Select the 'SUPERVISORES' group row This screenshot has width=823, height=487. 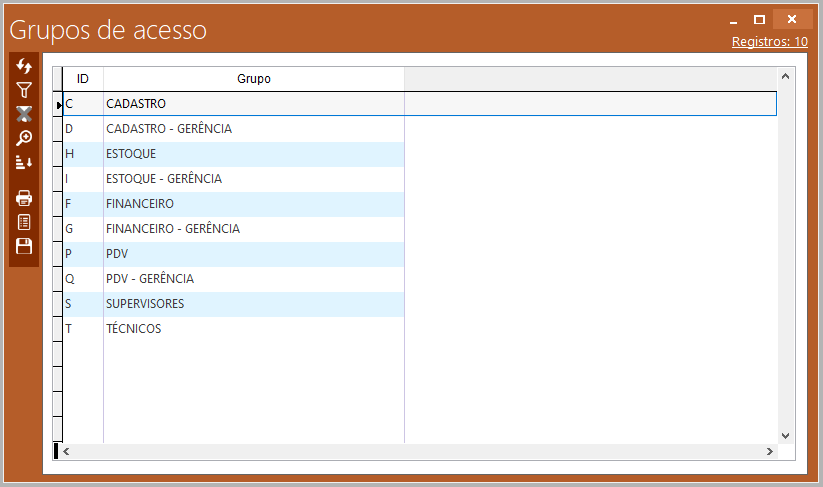pyautogui.click(x=145, y=304)
